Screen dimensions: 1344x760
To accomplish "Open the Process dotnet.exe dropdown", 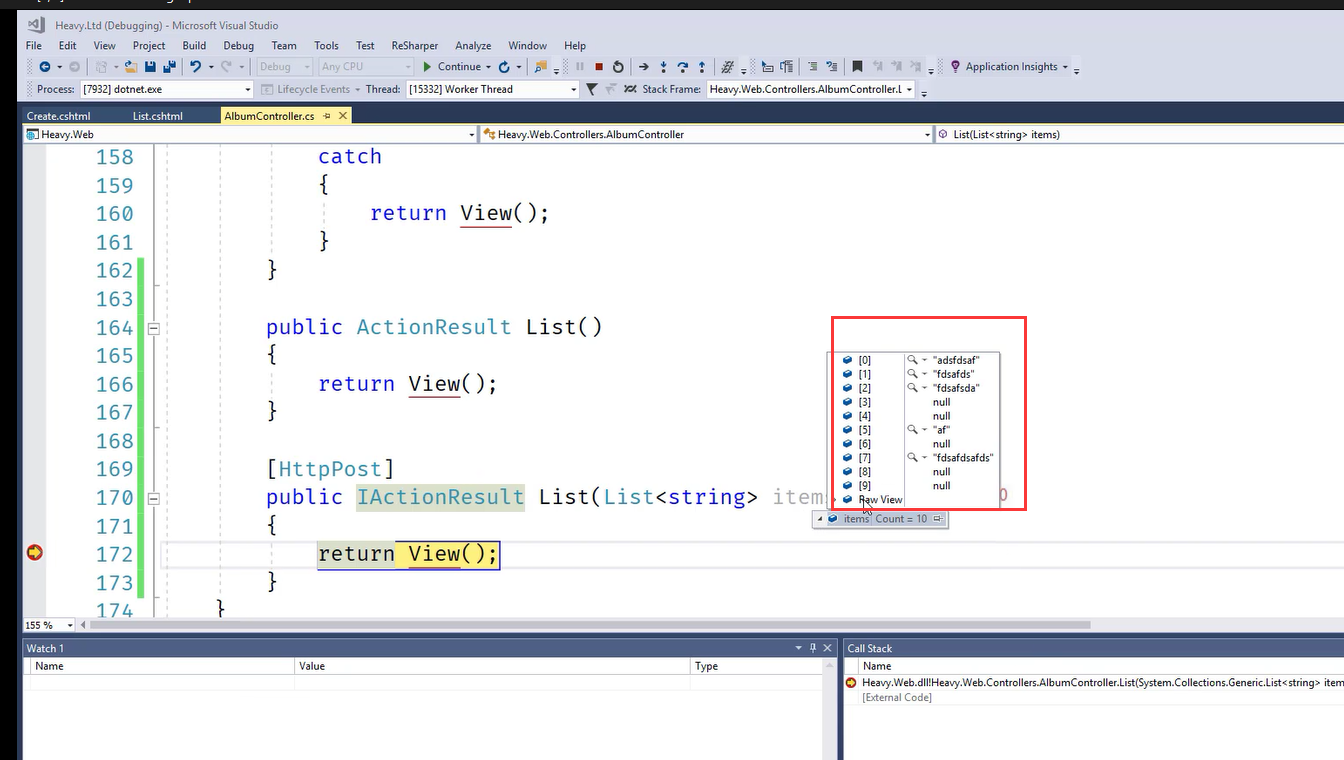I will 246,89.
